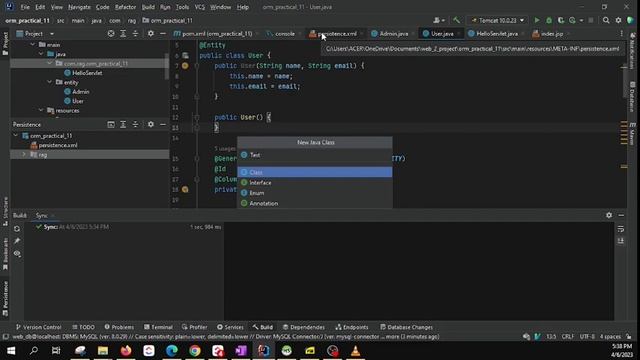Open the Services tool window
Screen dimensions: 640x360
point(230,327)
